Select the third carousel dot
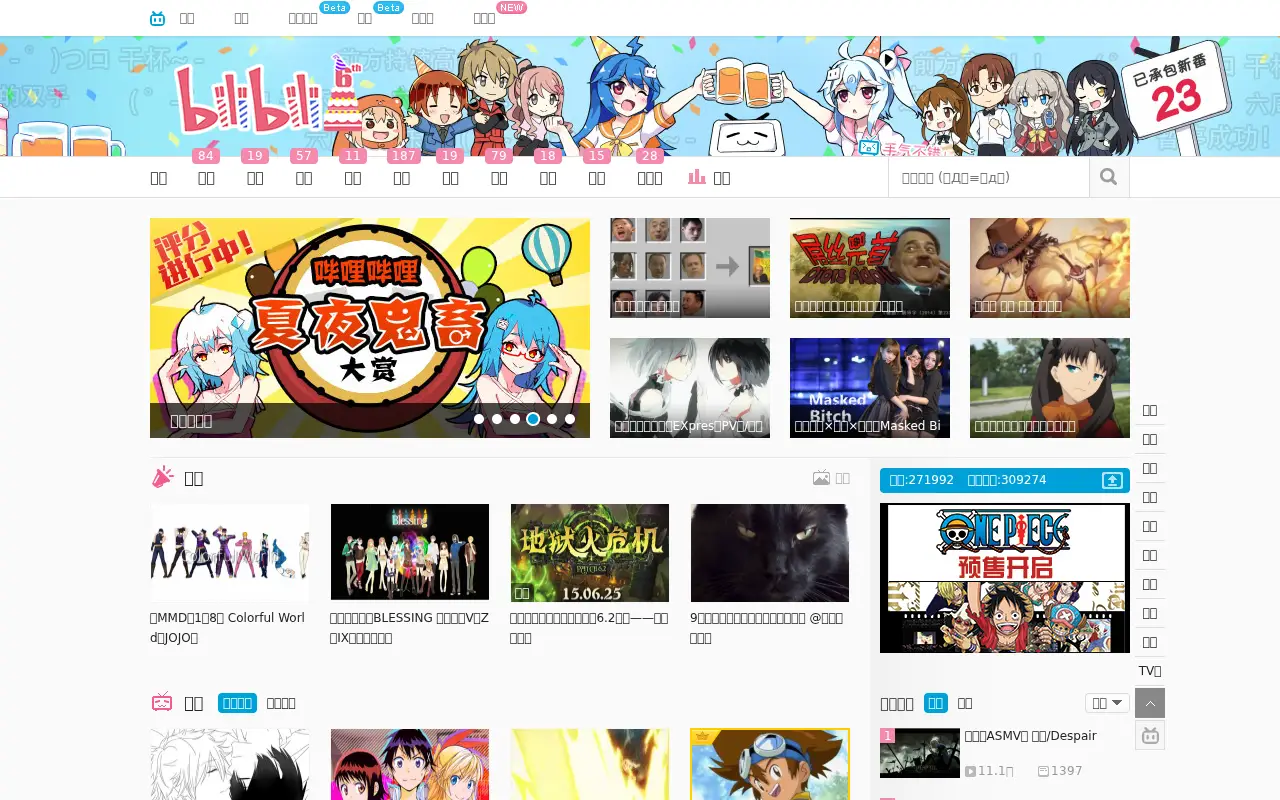 (x=515, y=419)
